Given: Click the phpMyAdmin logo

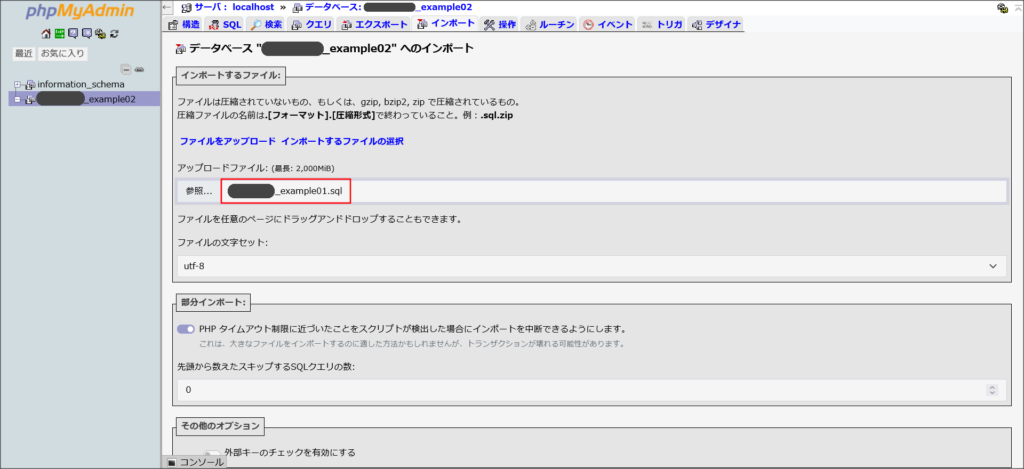Looking at the screenshot, I should point(80,12).
